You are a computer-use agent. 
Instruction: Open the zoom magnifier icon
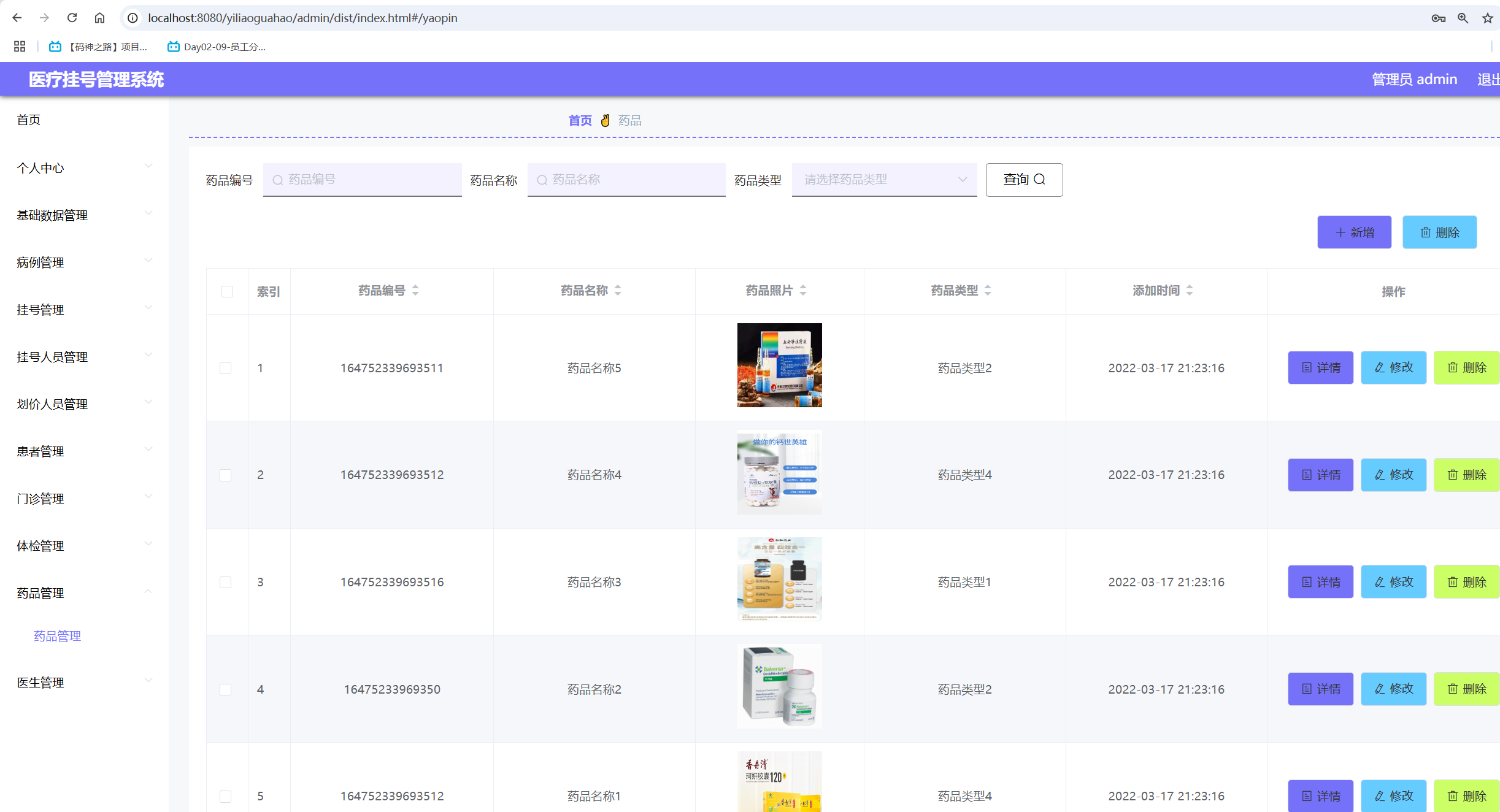[x=1463, y=18]
